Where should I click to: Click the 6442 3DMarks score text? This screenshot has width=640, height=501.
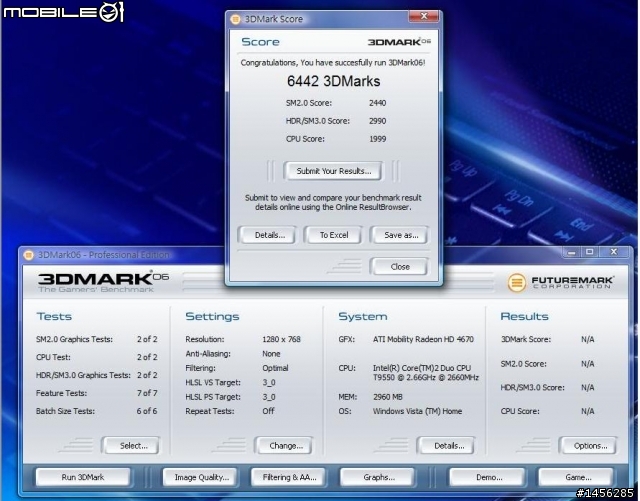[x=333, y=81]
